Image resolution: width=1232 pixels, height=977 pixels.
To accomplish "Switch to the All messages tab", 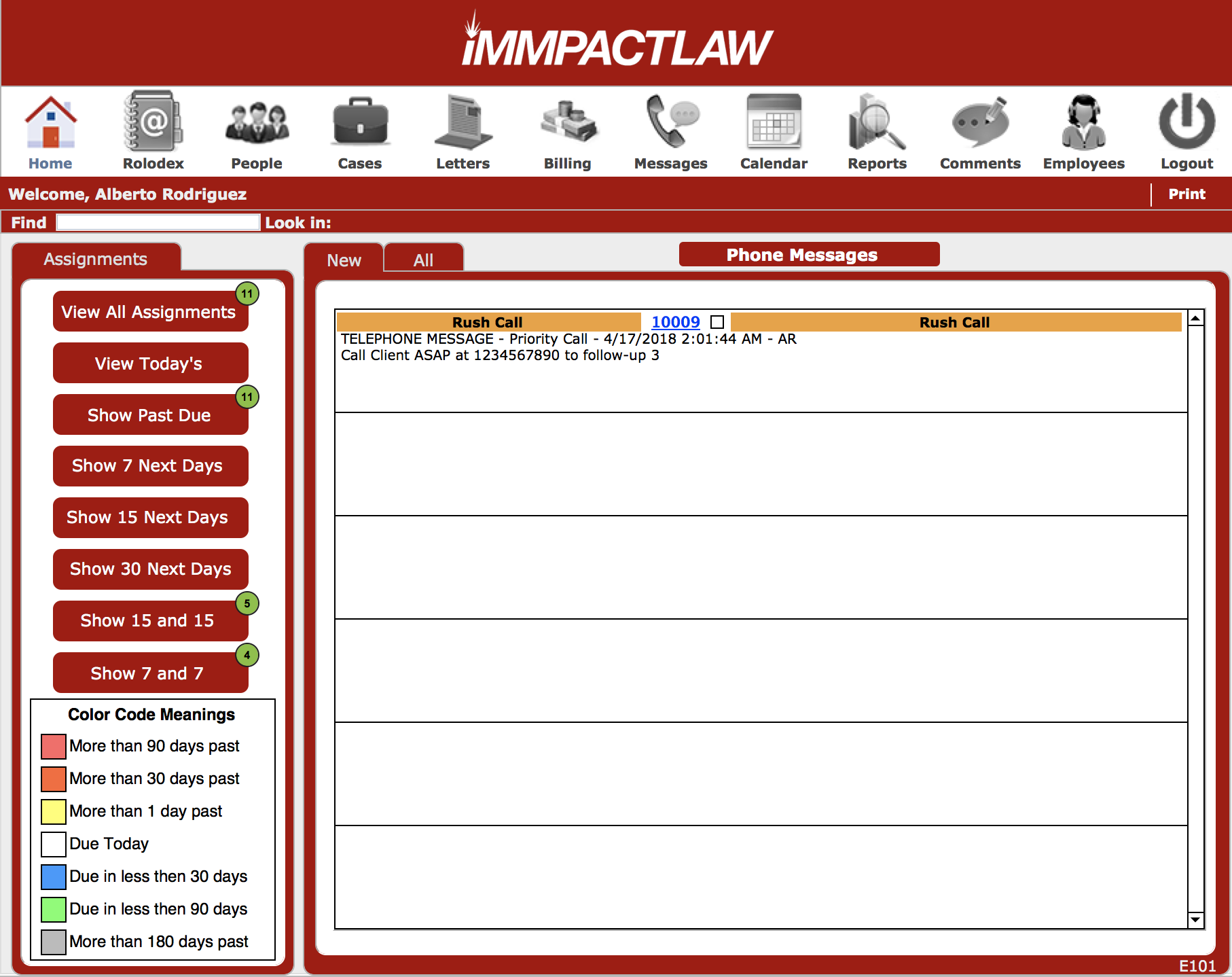I will click(x=424, y=260).
